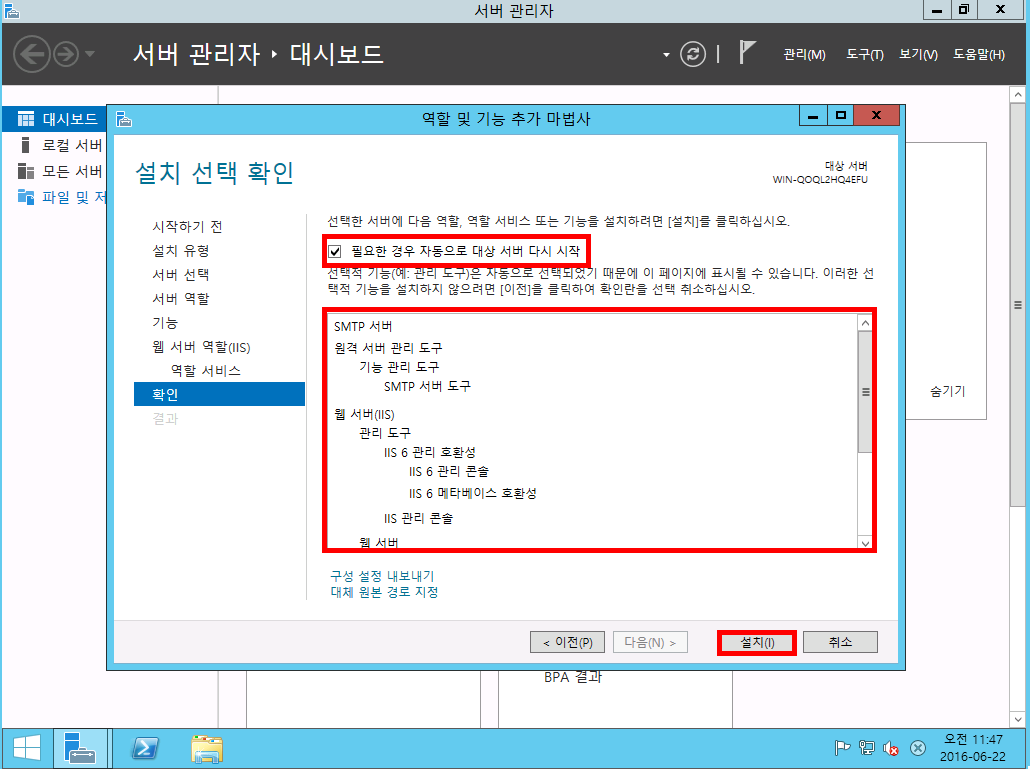Screen dimensions: 1030x769
Task: Minimize the role and feature wizard window
Action: 813,116
